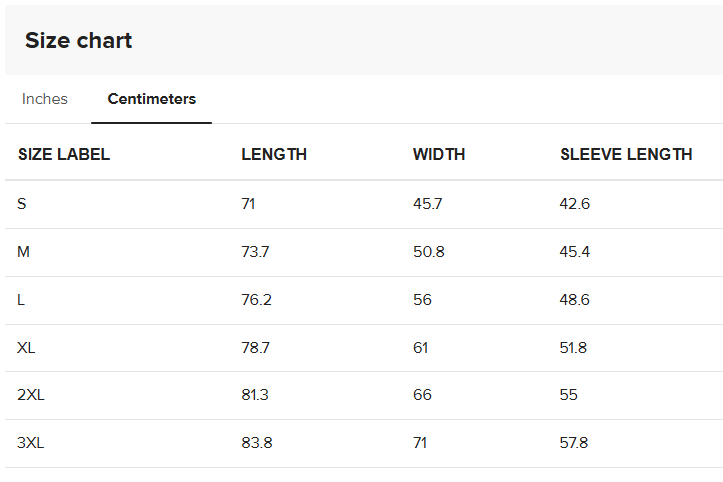This screenshot has width=723, height=482.
Task: Click the LENGTH column header
Action: tap(274, 154)
